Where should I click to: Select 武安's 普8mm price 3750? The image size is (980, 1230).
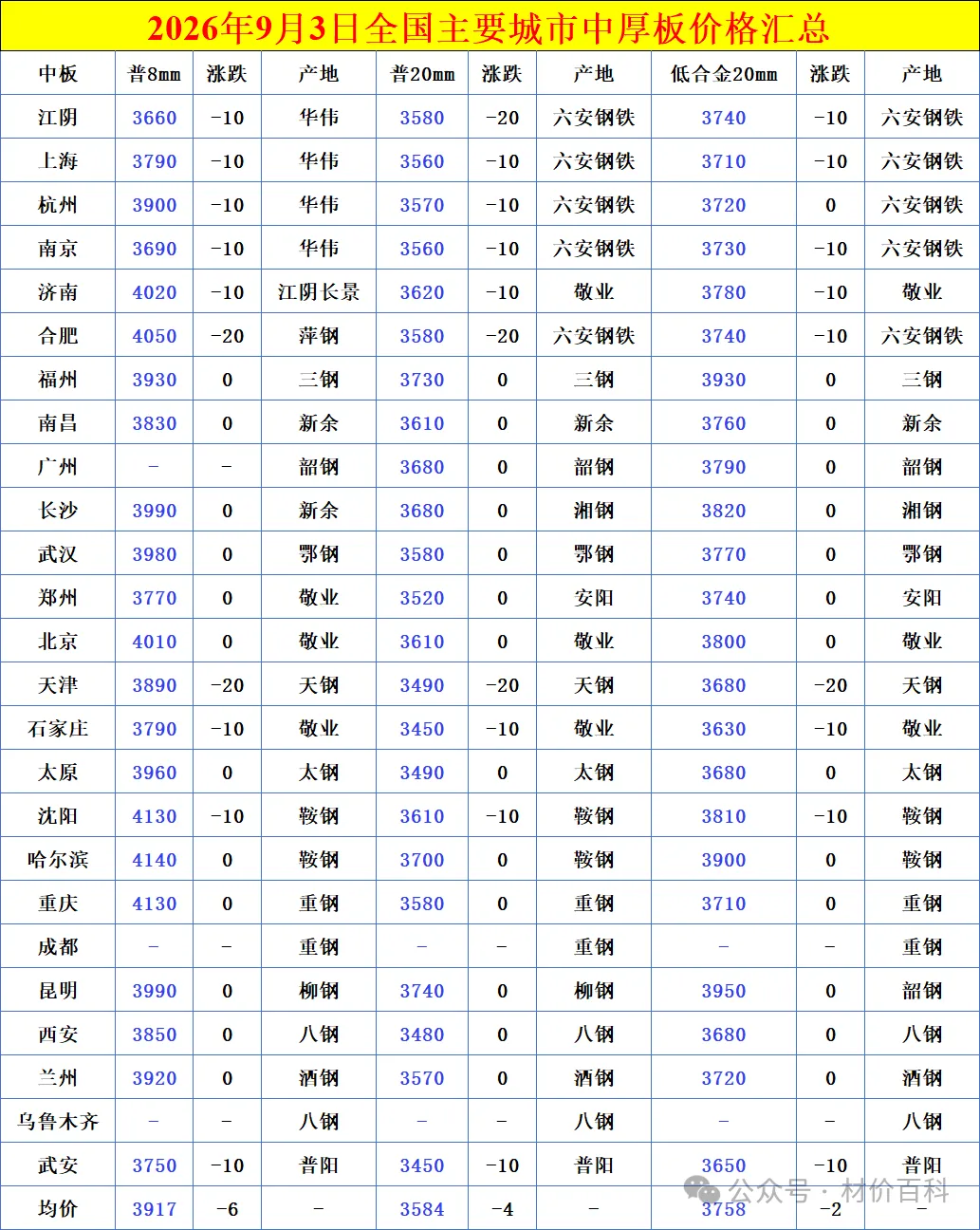(x=155, y=1165)
